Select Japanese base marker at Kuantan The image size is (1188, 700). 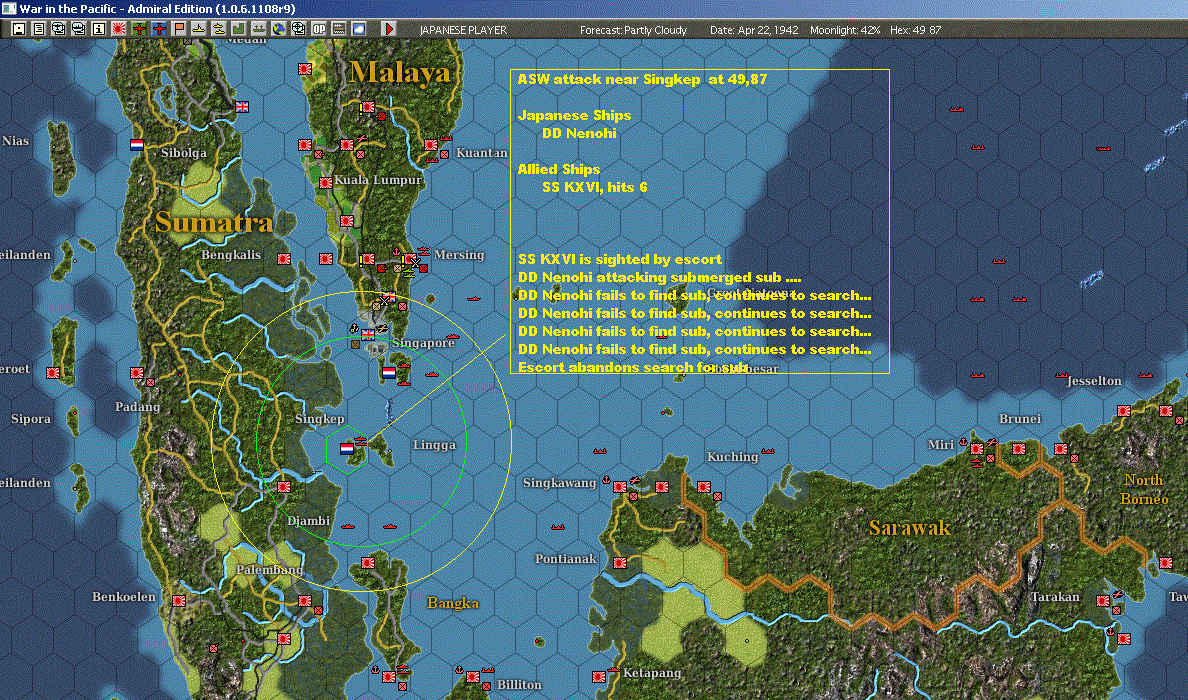pyautogui.click(x=431, y=145)
